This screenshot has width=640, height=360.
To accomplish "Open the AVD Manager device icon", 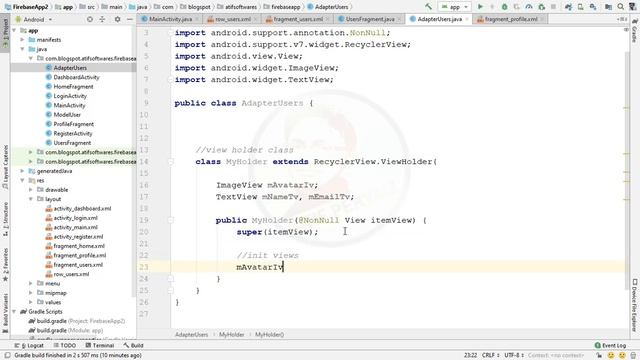I will (580, 7).
